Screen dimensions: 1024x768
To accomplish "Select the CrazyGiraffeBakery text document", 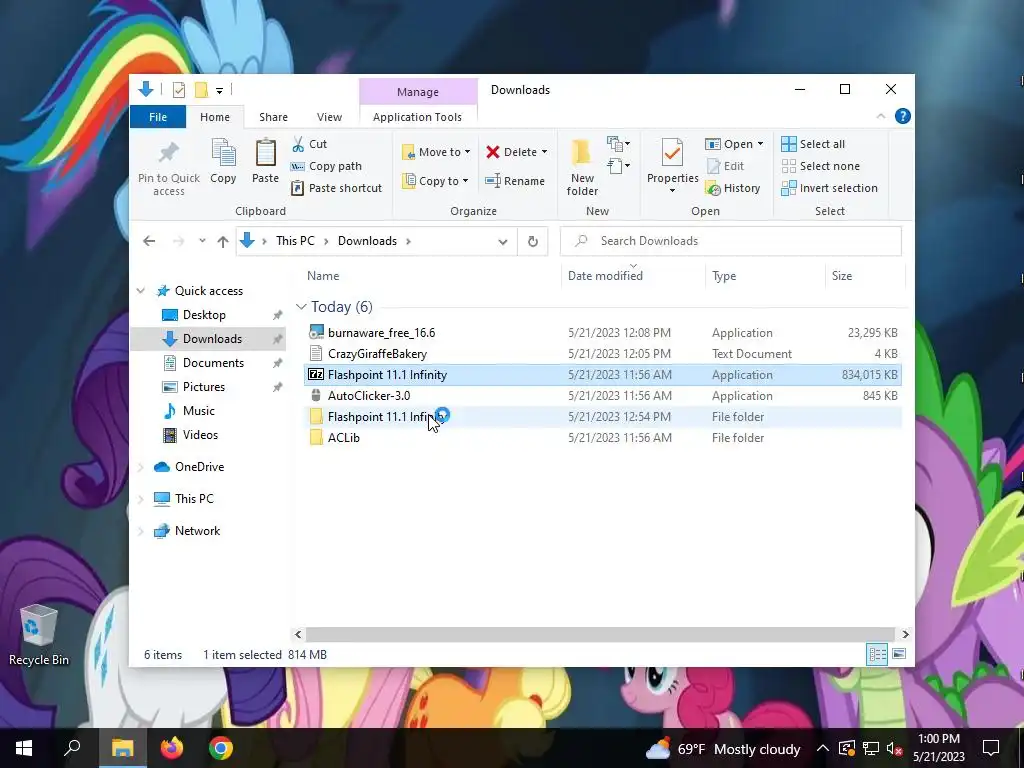I will pyautogui.click(x=603, y=353).
